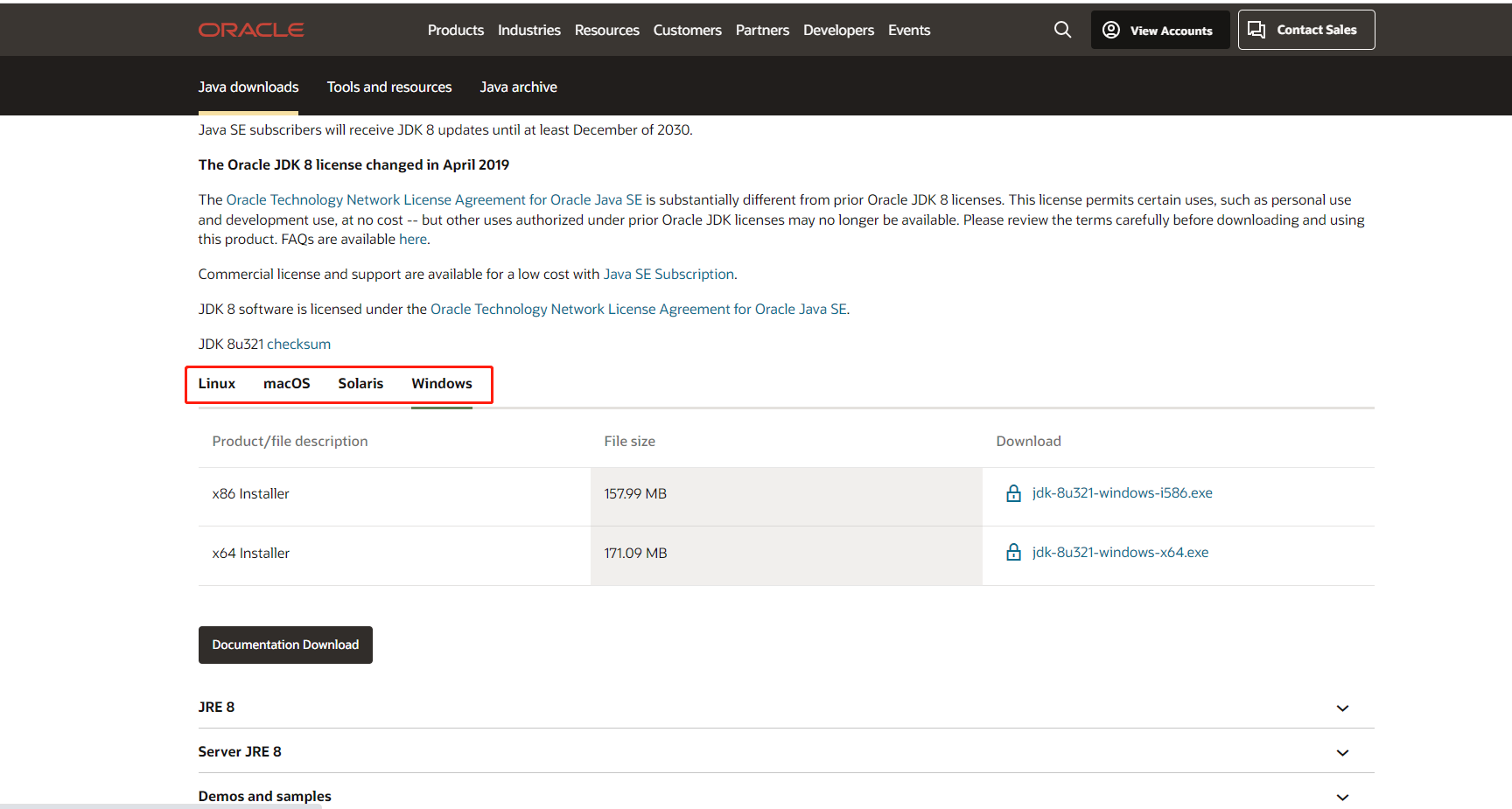Click the Oracle logo

tap(251, 29)
